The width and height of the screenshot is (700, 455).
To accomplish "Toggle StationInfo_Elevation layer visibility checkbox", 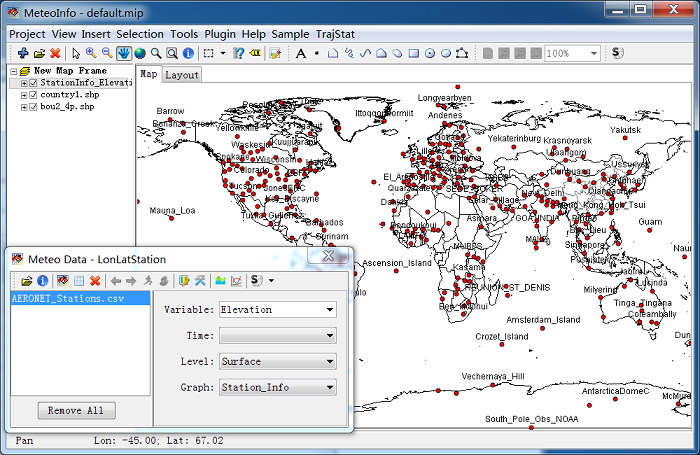I will pos(34,83).
